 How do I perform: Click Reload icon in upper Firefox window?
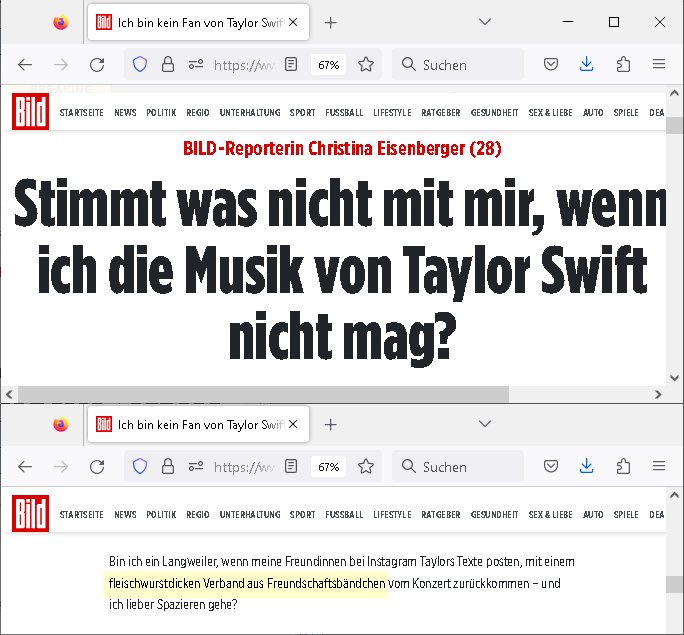tap(97, 65)
